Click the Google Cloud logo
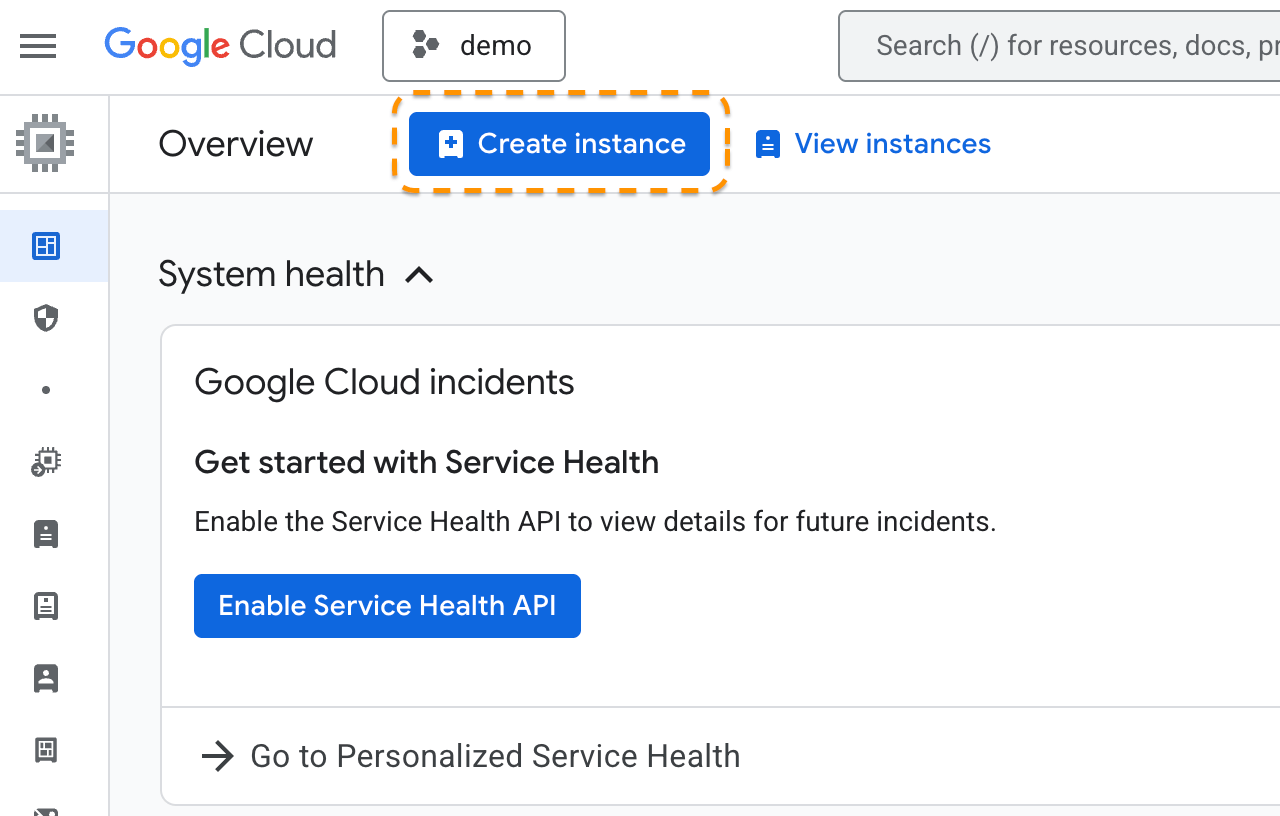Screen dimensions: 1280x816 click(220, 46)
